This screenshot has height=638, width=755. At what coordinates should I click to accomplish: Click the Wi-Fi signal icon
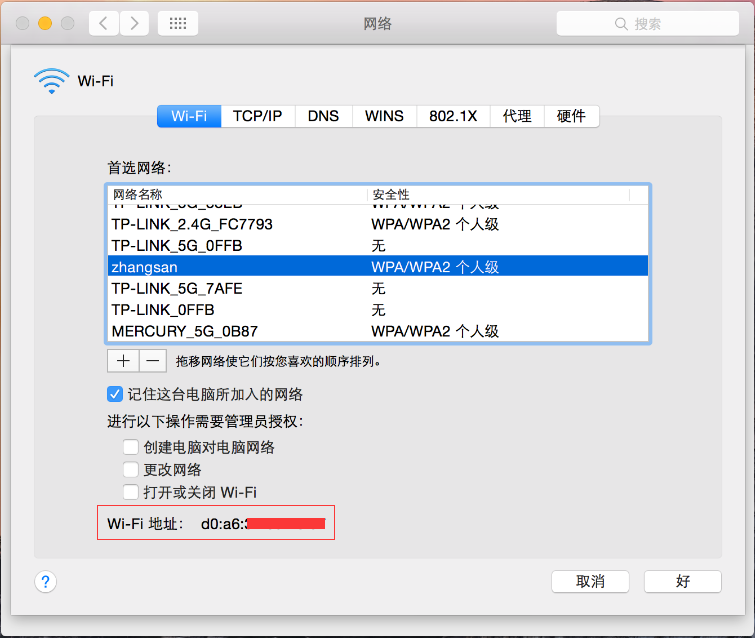pyautogui.click(x=51, y=81)
